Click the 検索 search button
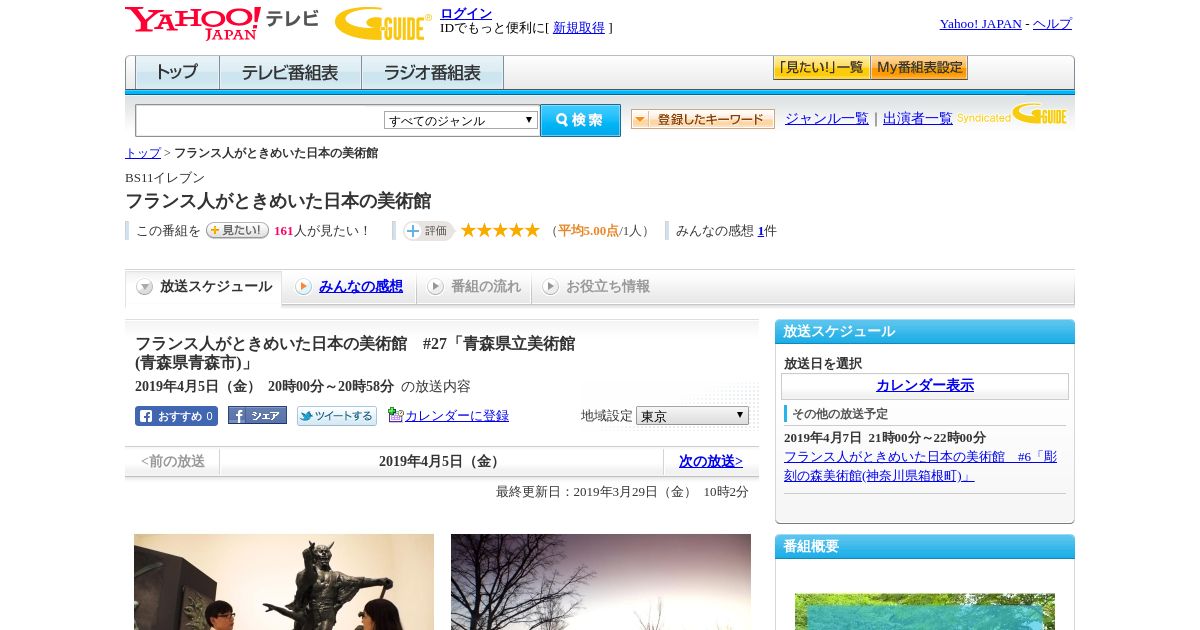 click(x=580, y=120)
